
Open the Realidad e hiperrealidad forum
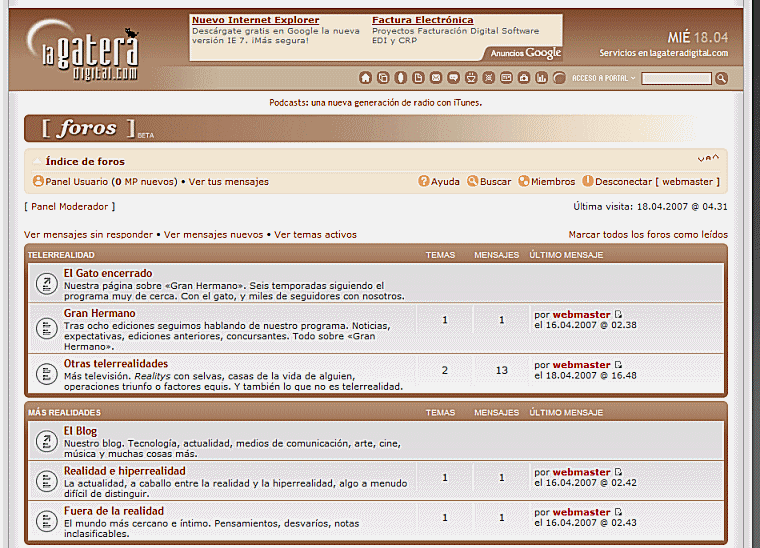(x=124, y=471)
